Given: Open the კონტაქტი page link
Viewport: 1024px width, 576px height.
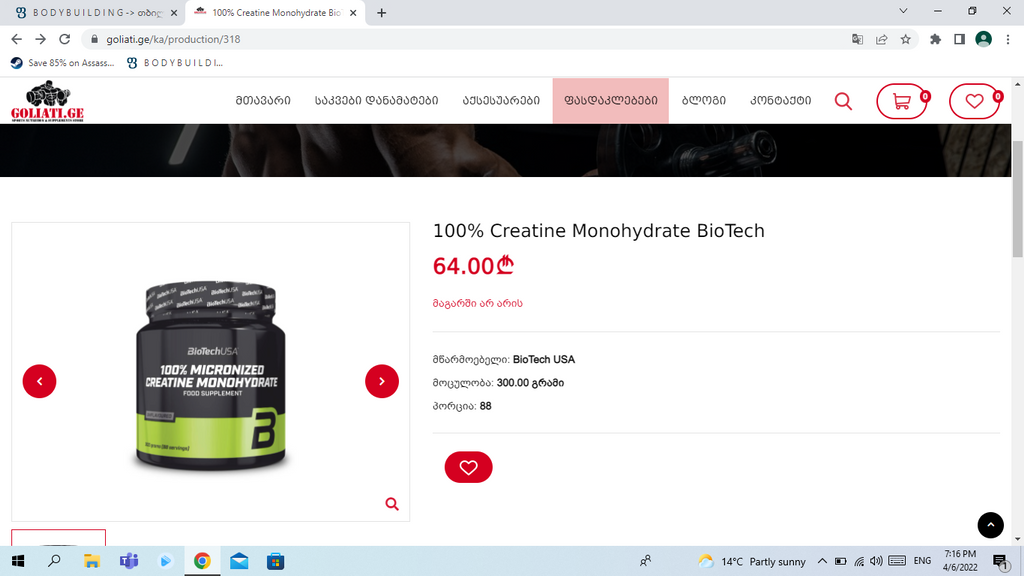Looking at the screenshot, I should point(781,101).
